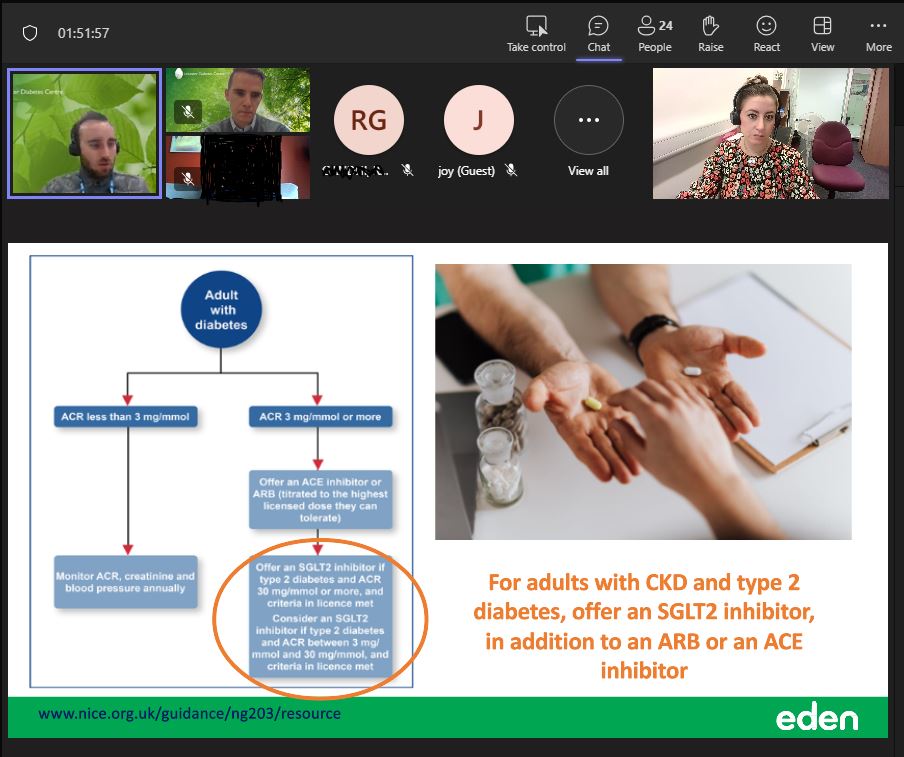Open the Chat panel
This screenshot has height=757, width=904.
pyautogui.click(x=598, y=33)
